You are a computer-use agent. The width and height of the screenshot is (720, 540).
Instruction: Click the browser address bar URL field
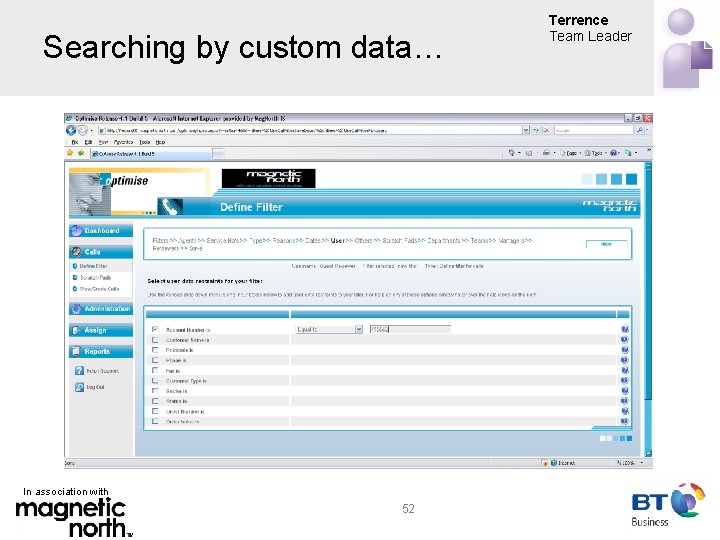[x=310, y=130]
